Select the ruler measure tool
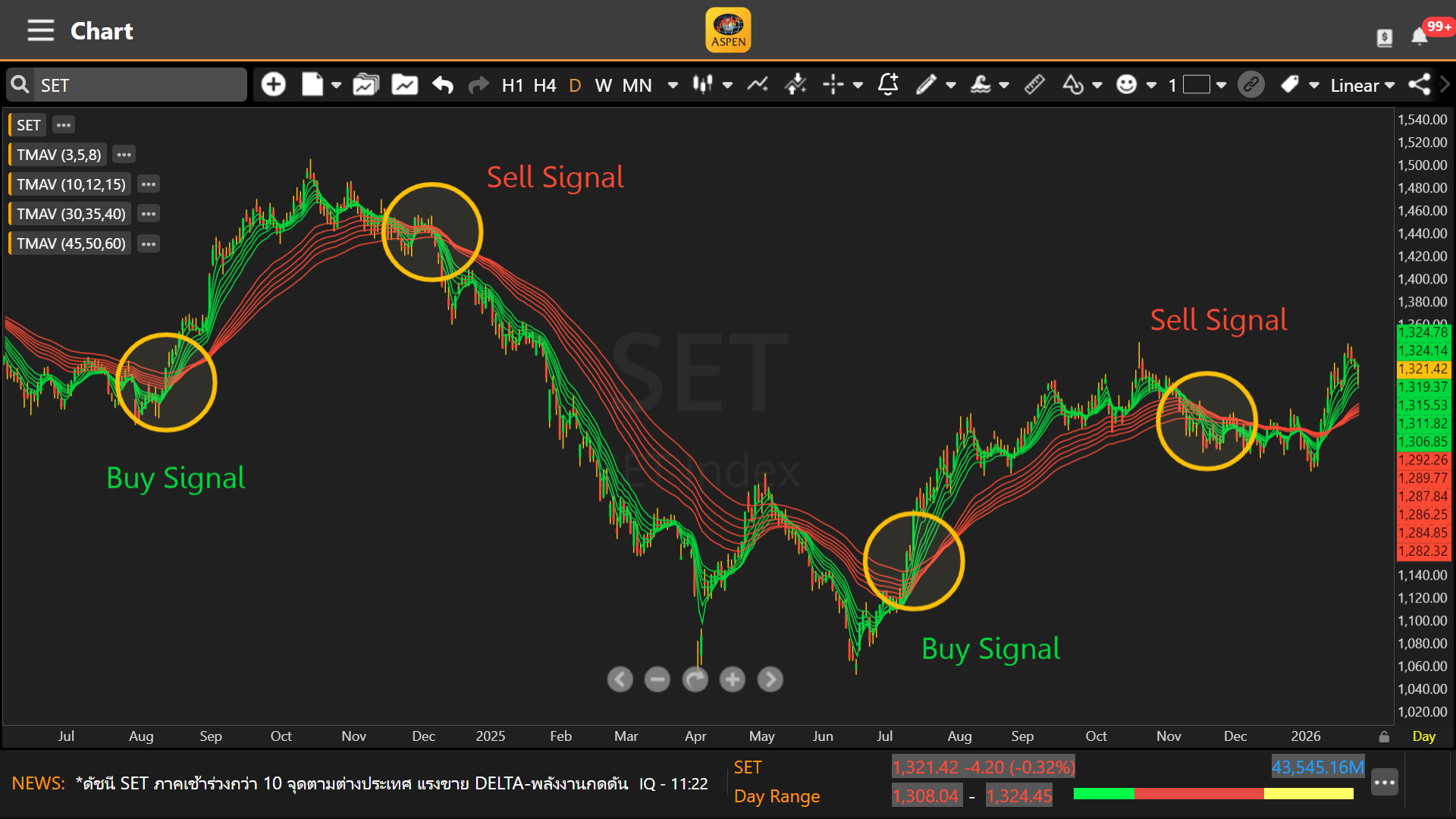Screen dimensions: 1456x819 [1034, 84]
